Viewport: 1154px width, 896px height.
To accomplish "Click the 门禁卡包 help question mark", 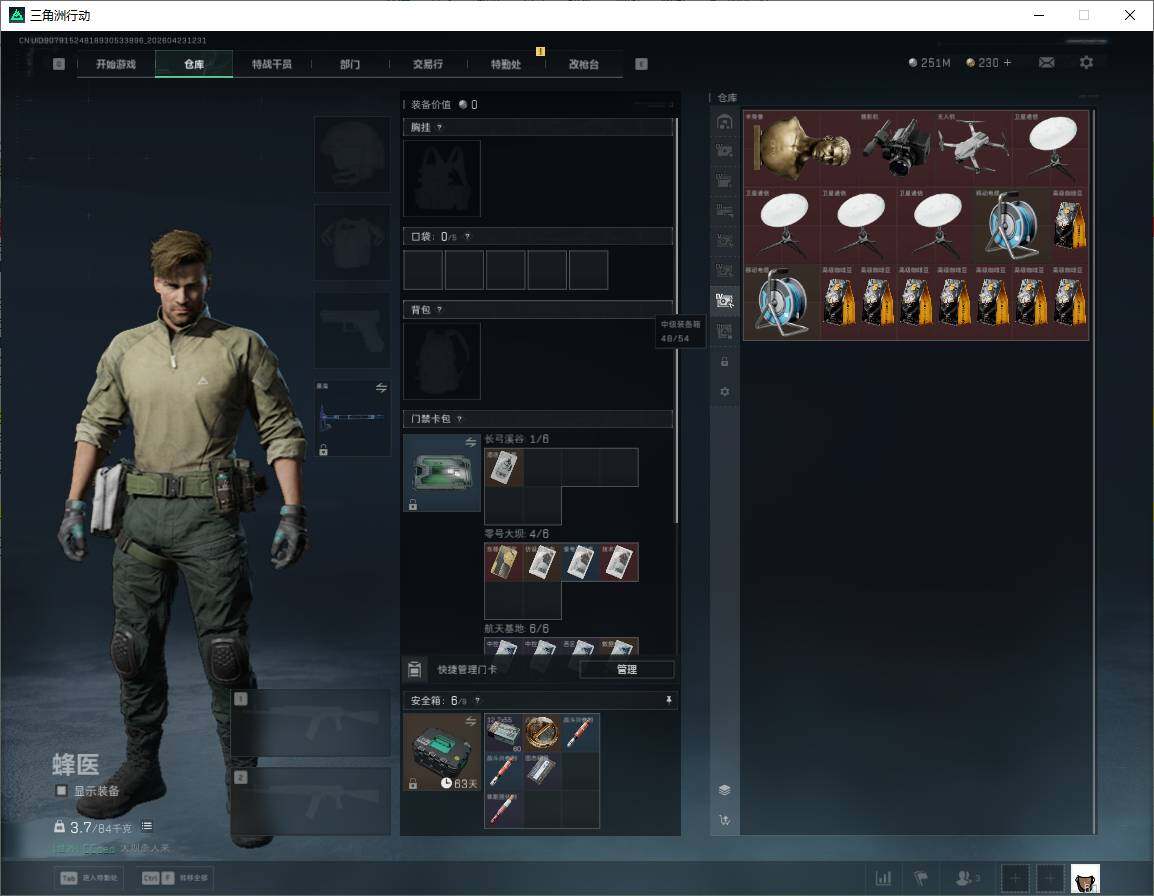I will click(459, 419).
